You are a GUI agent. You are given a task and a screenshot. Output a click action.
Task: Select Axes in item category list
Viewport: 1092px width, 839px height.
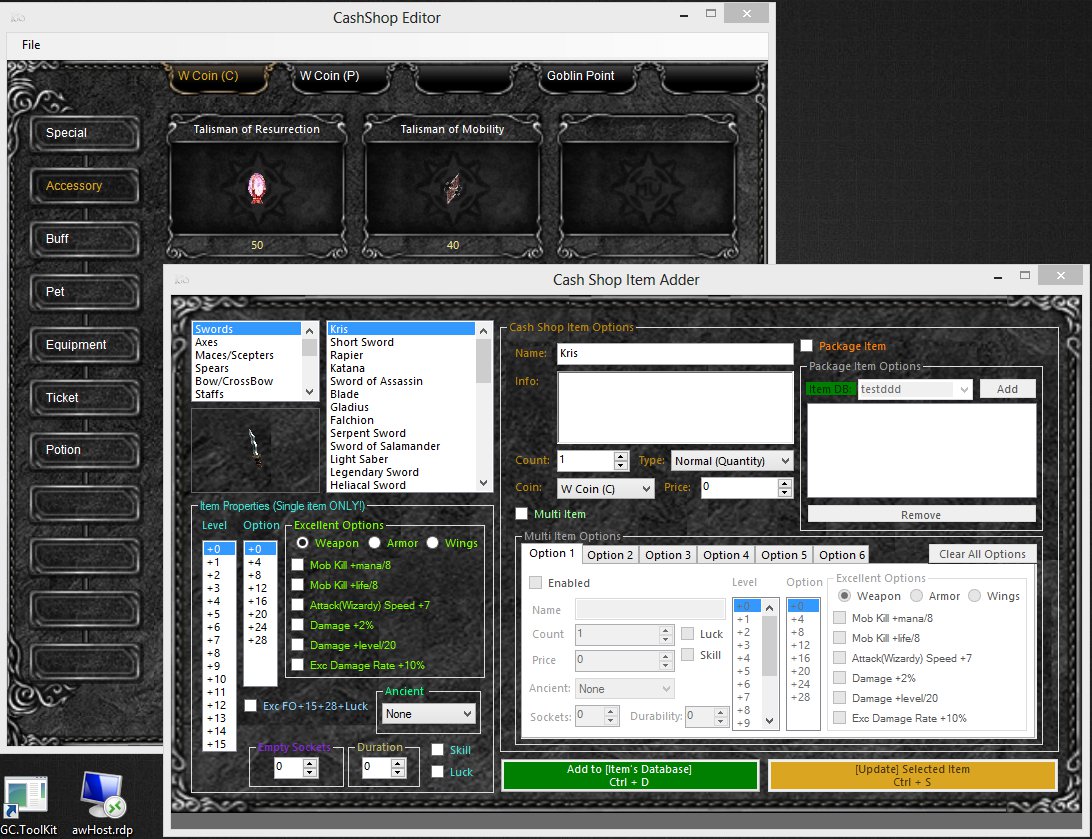tap(247, 342)
